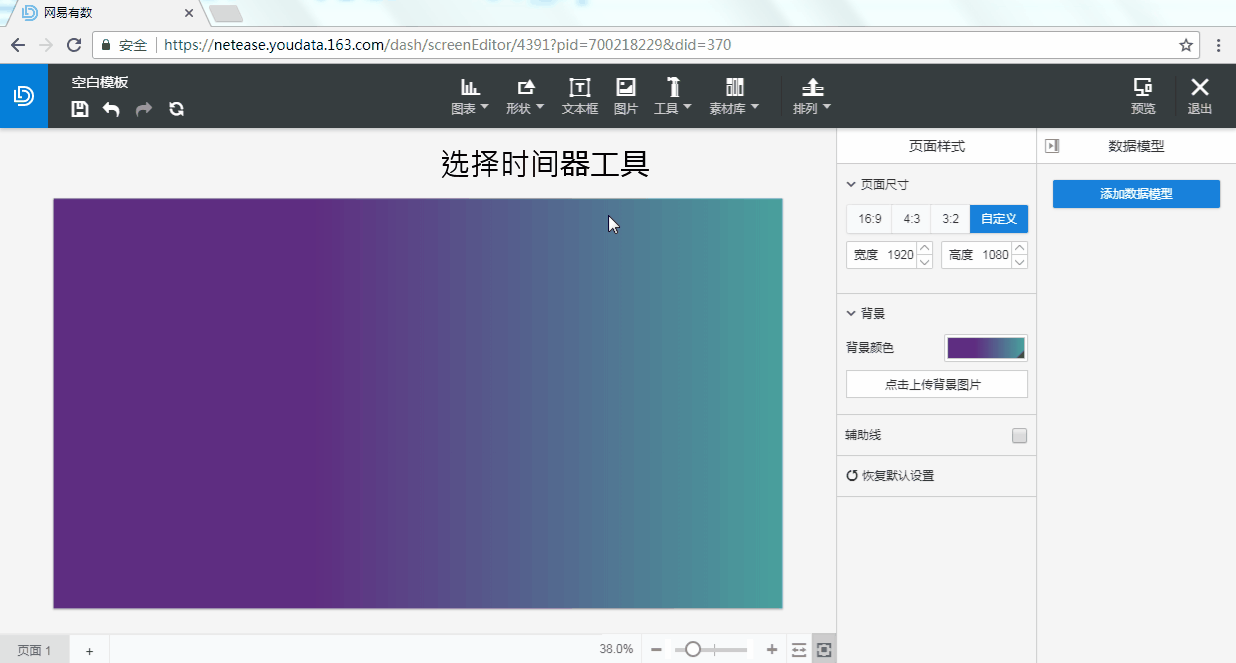Redo the last undone action
Image resolution: width=1236 pixels, height=663 pixels.
143,109
